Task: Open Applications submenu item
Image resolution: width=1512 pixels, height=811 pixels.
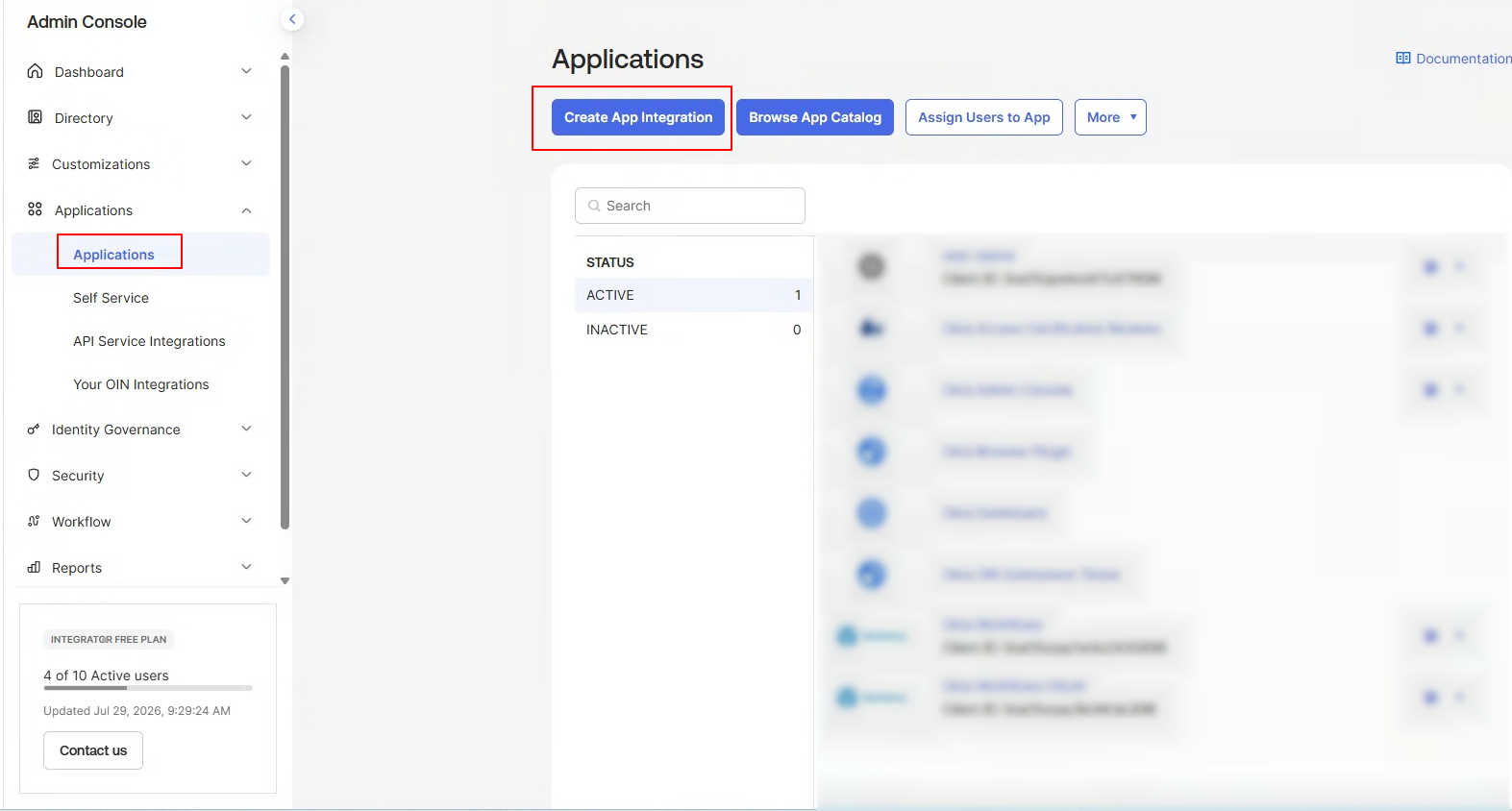Action: click(x=113, y=255)
